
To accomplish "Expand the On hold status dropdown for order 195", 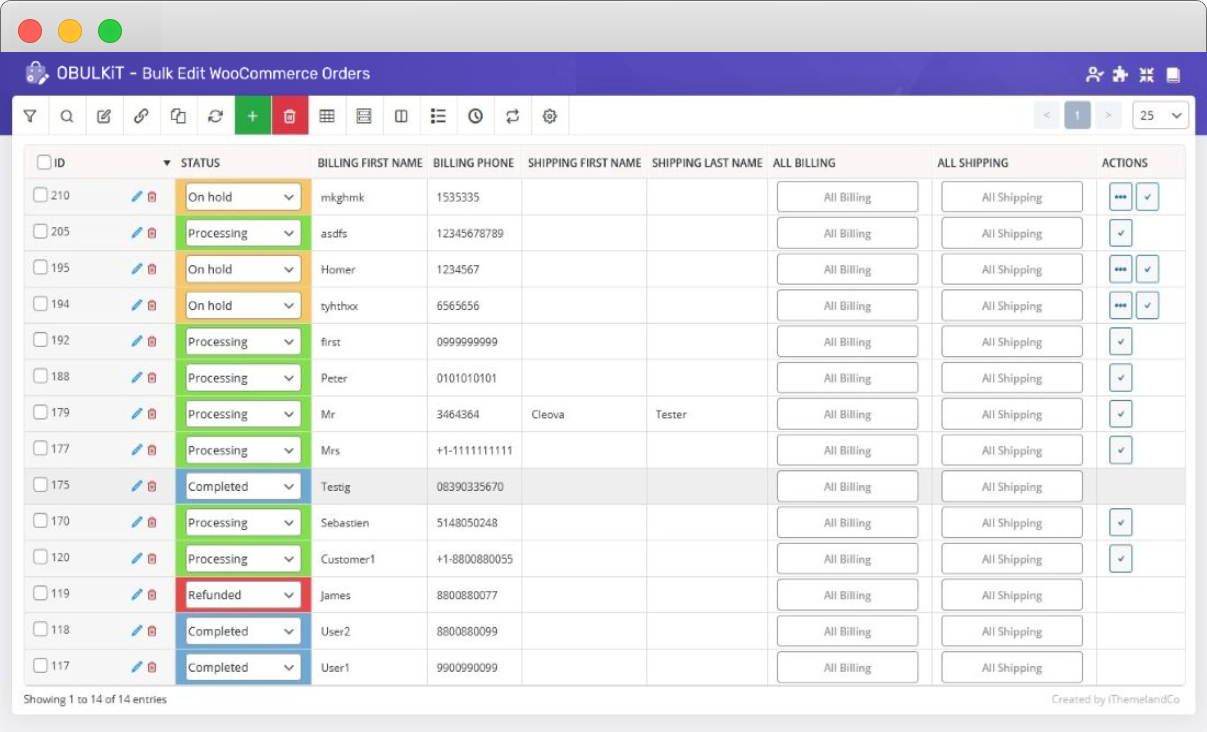I will (243, 269).
